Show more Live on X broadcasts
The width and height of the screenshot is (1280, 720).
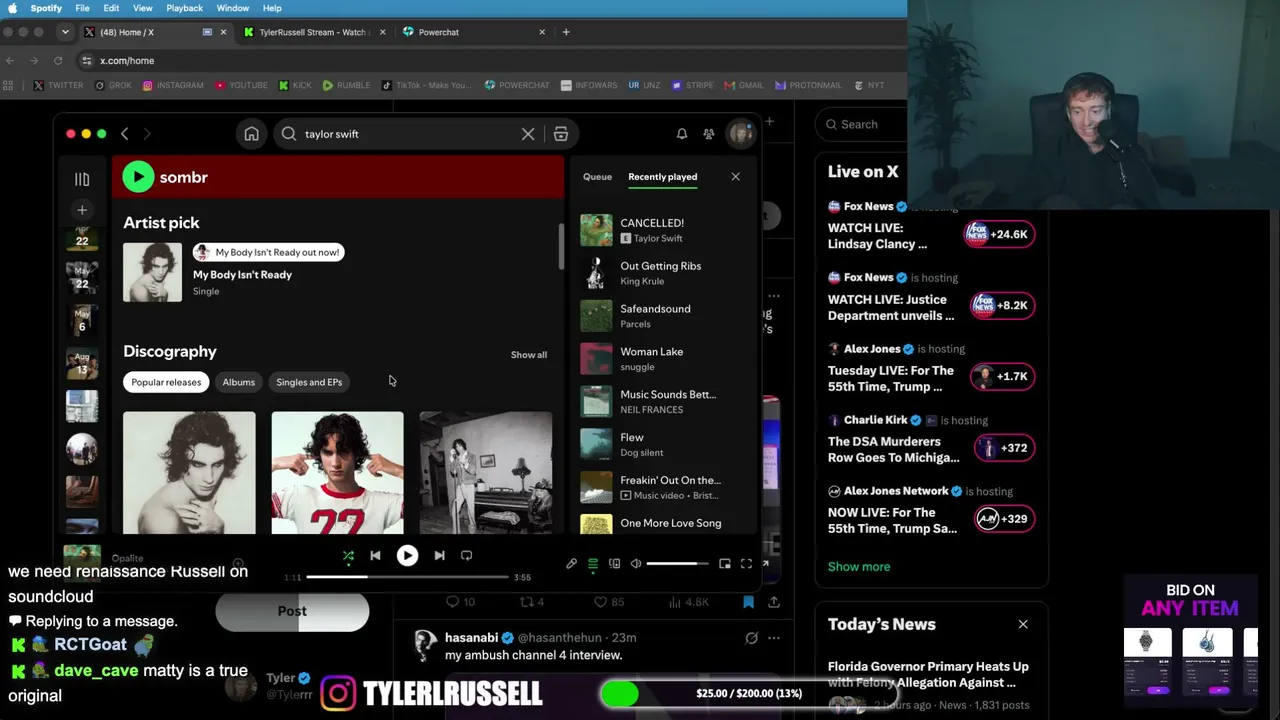858,567
